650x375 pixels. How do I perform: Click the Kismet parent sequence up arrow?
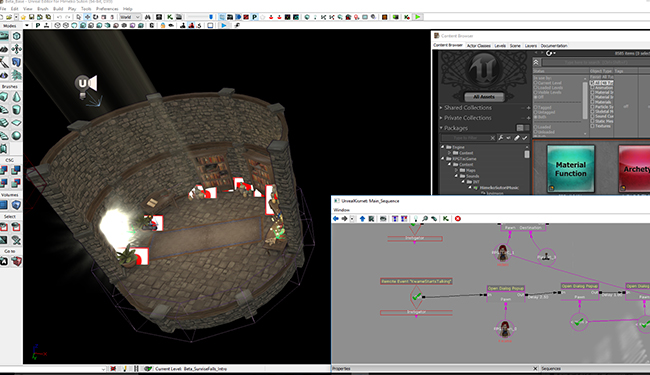(x=362, y=219)
